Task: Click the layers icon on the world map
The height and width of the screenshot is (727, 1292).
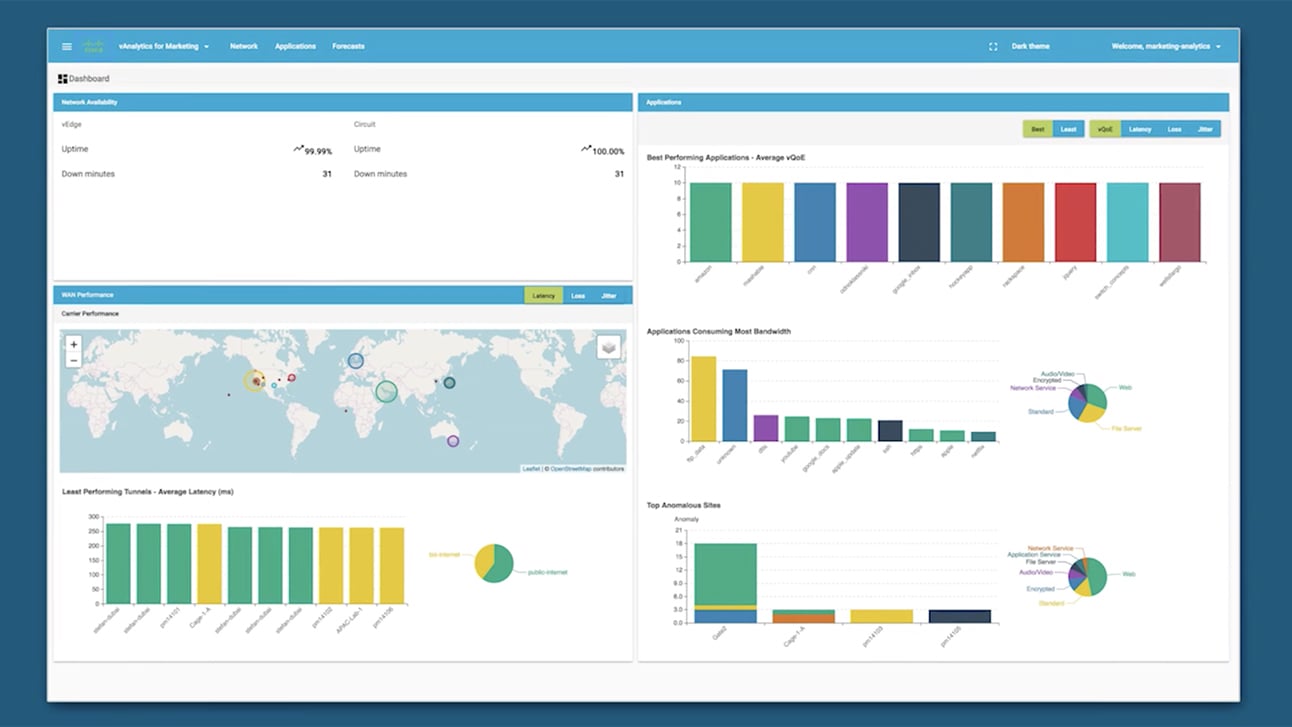Action: point(608,345)
